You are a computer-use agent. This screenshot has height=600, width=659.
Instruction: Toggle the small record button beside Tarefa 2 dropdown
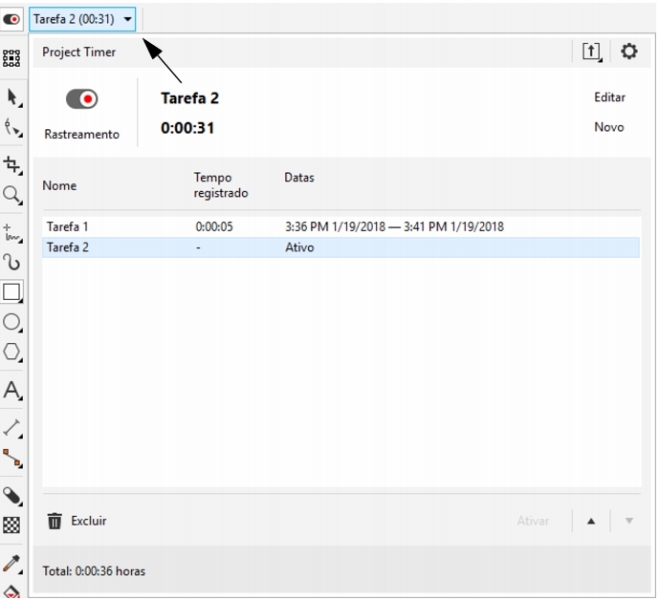click(13, 18)
